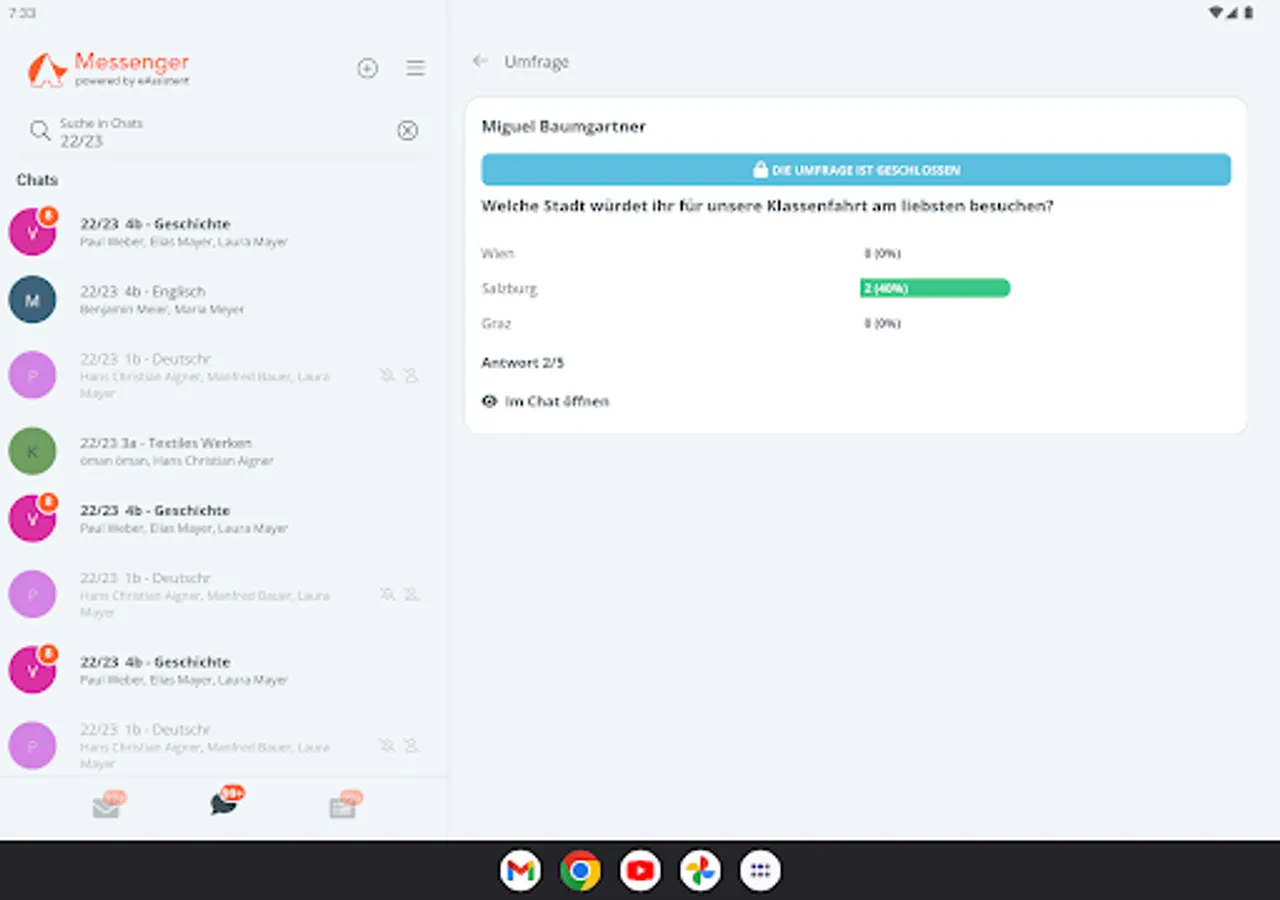Click the poll author name Miguel Baumgartner
The width and height of the screenshot is (1280, 900).
(564, 127)
